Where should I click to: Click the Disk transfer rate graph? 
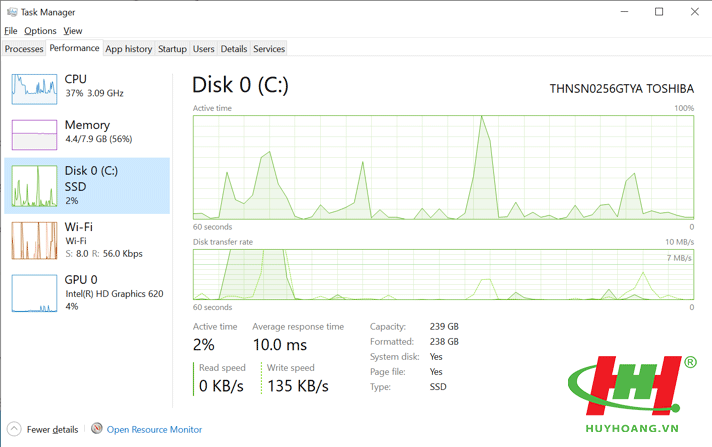click(x=443, y=274)
